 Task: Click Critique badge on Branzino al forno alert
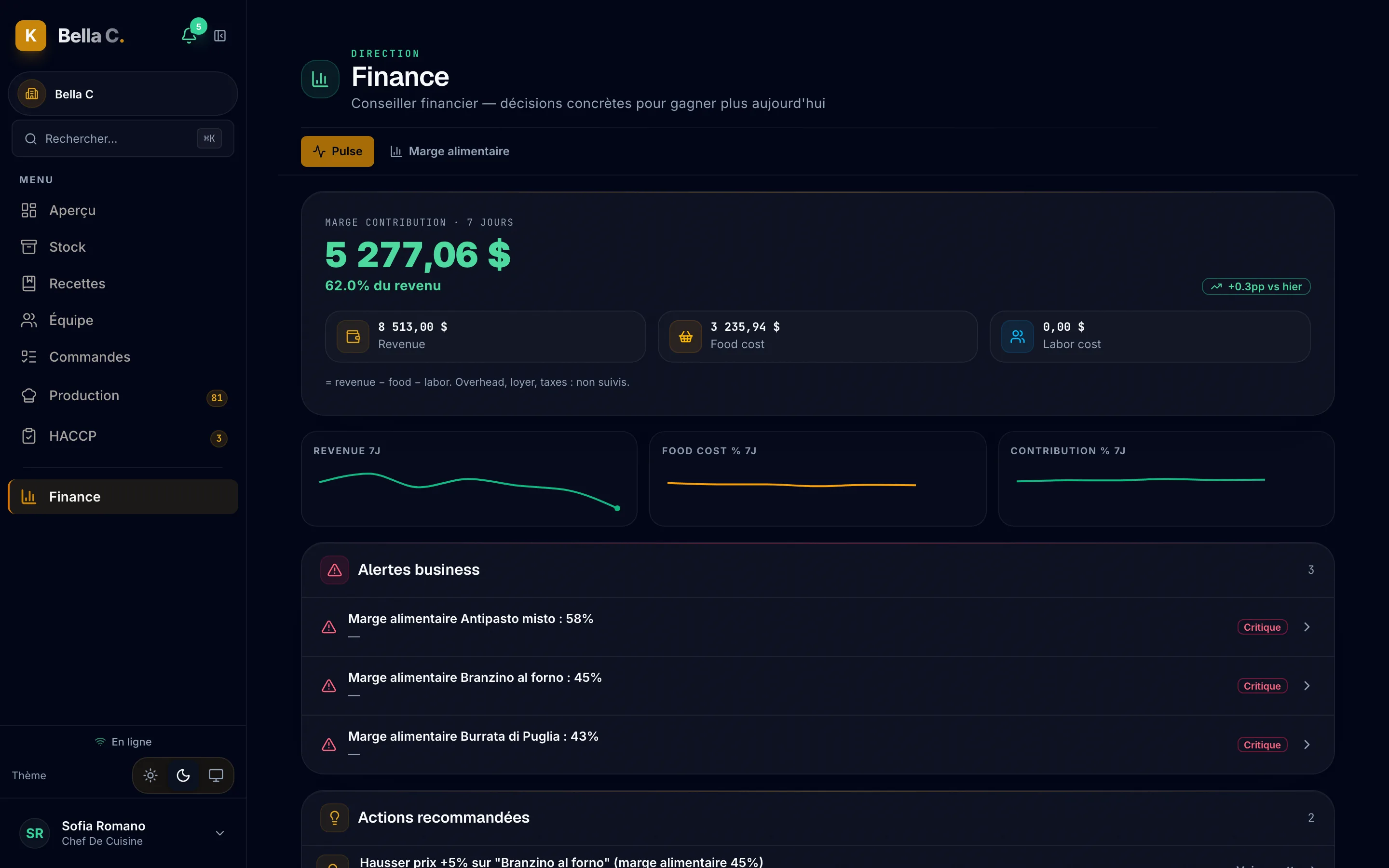click(1262, 686)
